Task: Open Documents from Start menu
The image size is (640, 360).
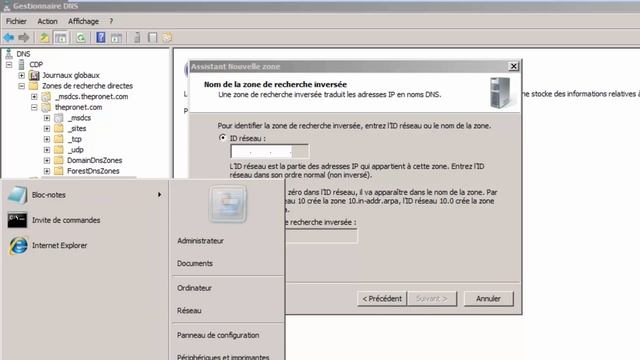Action: (x=195, y=263)
